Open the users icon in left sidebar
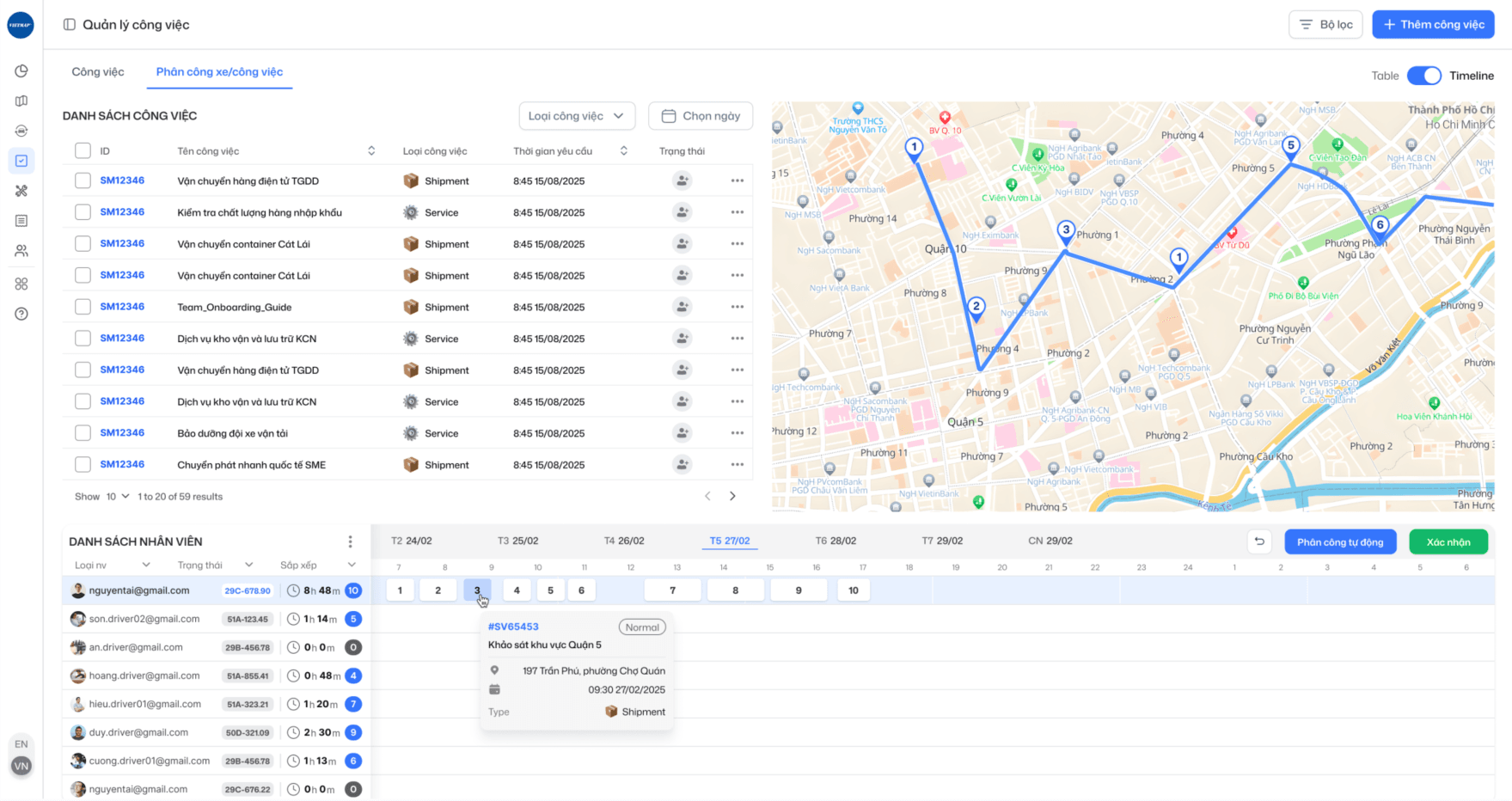Image resolution: width=1512 pixels, height=801 pixels. [x=21, y=251]
